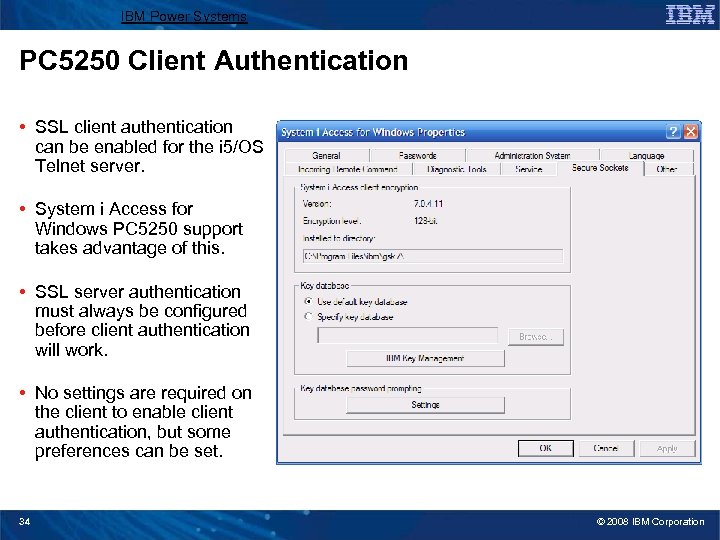Click the slide title PC5250 Client Authentication
The height and width of the screenshot is (540, 720).
point(214,60)
